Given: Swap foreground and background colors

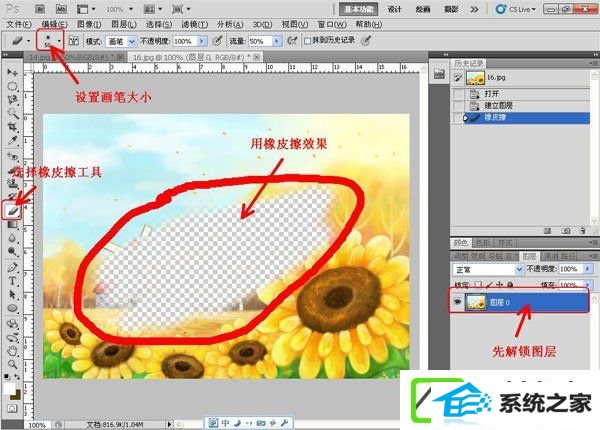Looking at the screenshot, I should coord(17,377).
